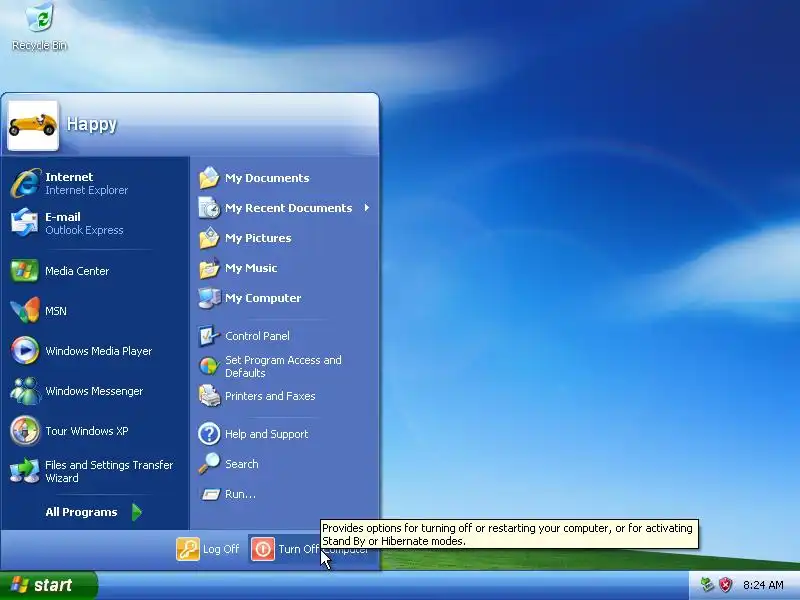Screen dimensions: 800x600
Task: Launch Internet Explorer icon
Action: [x=25, y=183]
